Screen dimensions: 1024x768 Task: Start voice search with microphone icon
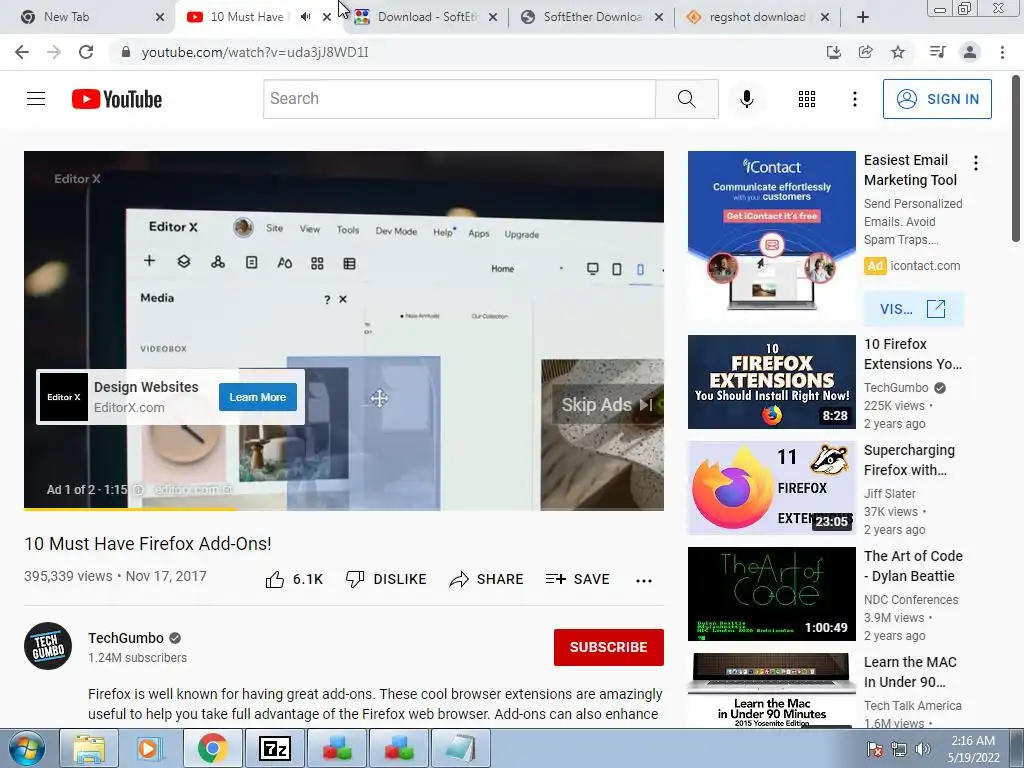click(x=746, y=99)
